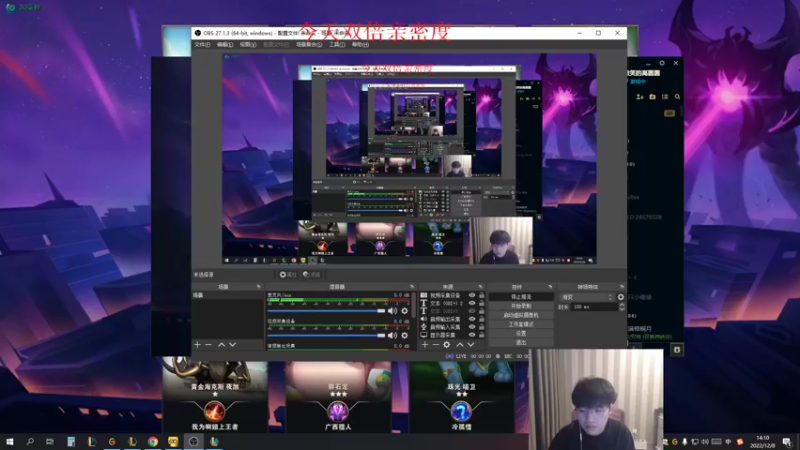Open the 渐变 transition dropdown
Screen dimensions: 800x450
click(587, 297)
